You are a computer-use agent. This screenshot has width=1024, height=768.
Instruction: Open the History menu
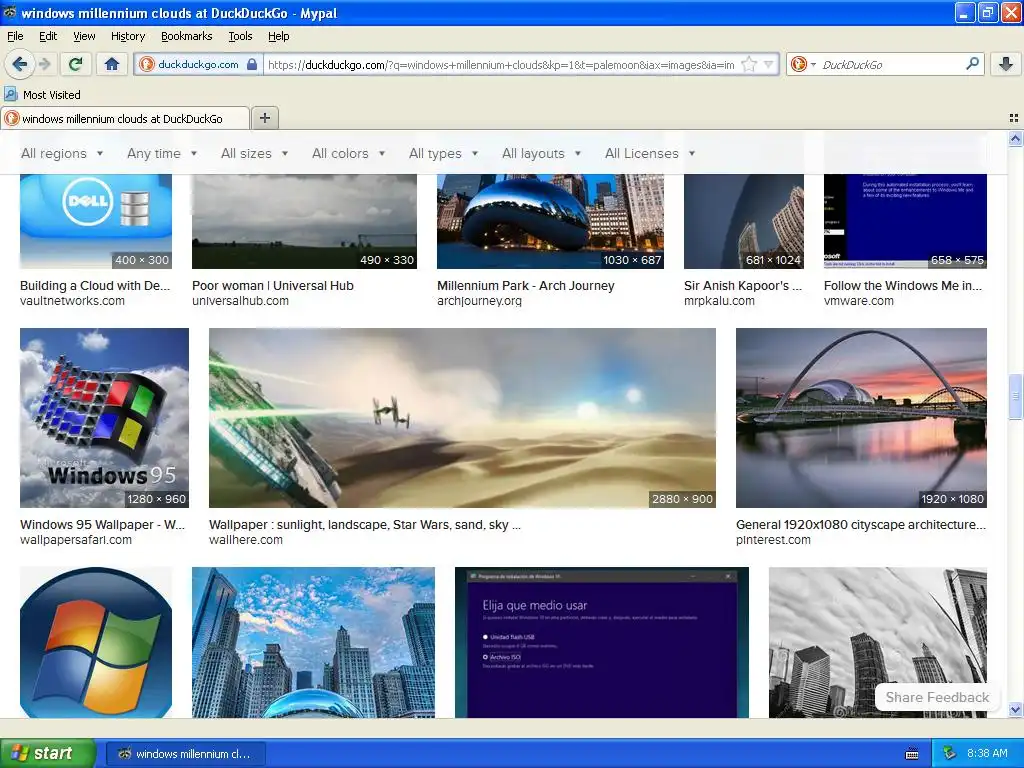(x=128, y=36)
